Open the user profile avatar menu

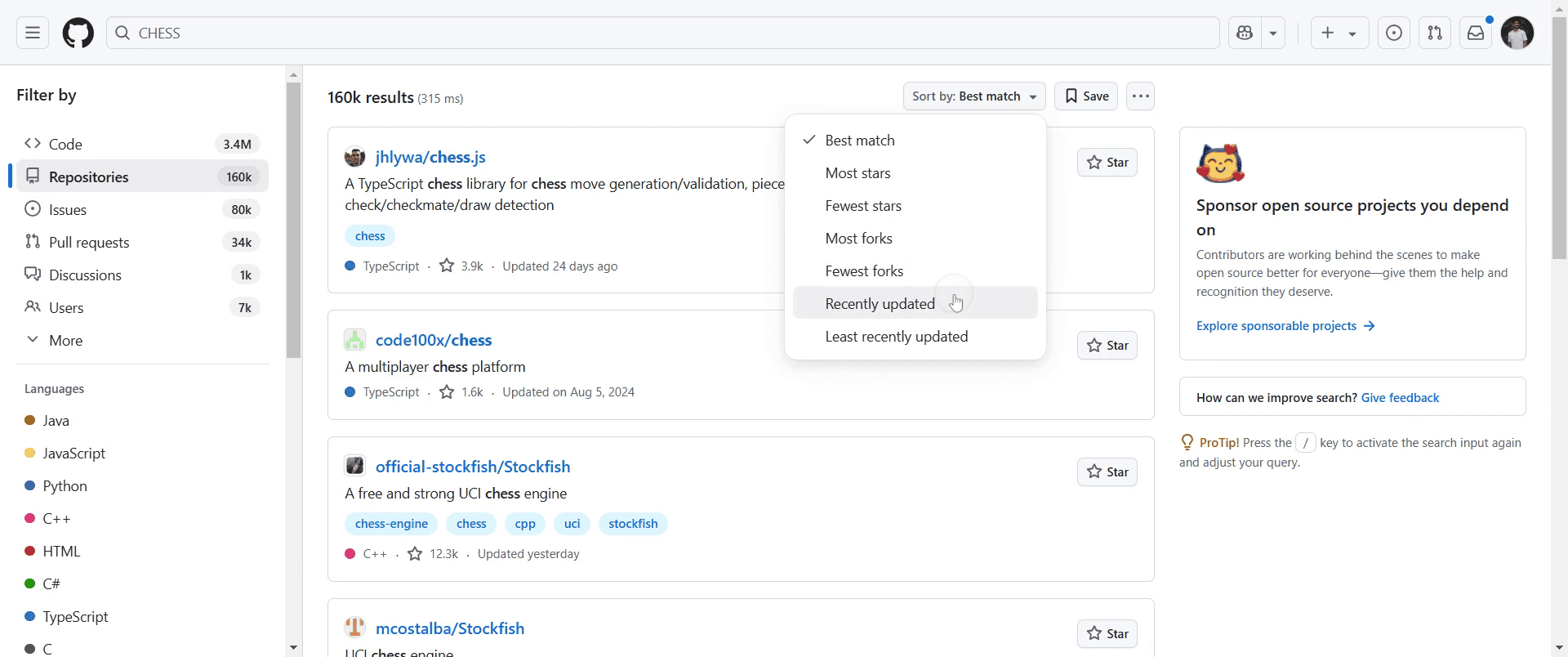coord(1517,33)
